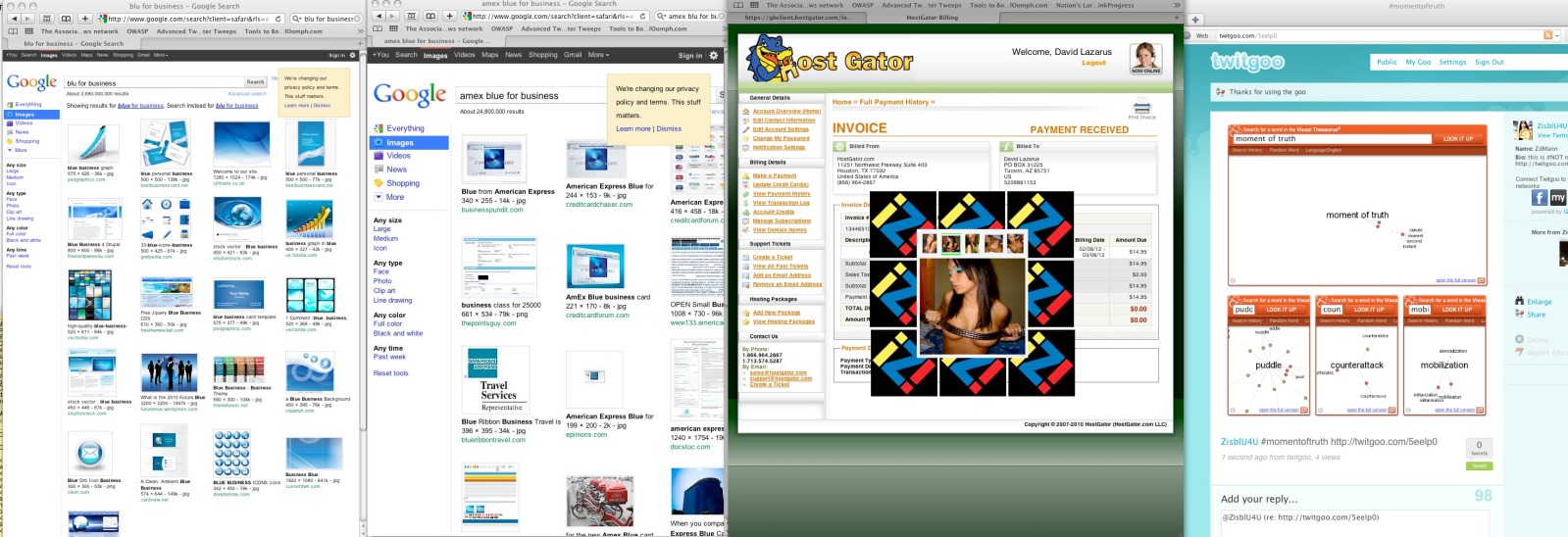Go back in the blu for business Safari window
1568x537 pixels.
pos(14,18)
